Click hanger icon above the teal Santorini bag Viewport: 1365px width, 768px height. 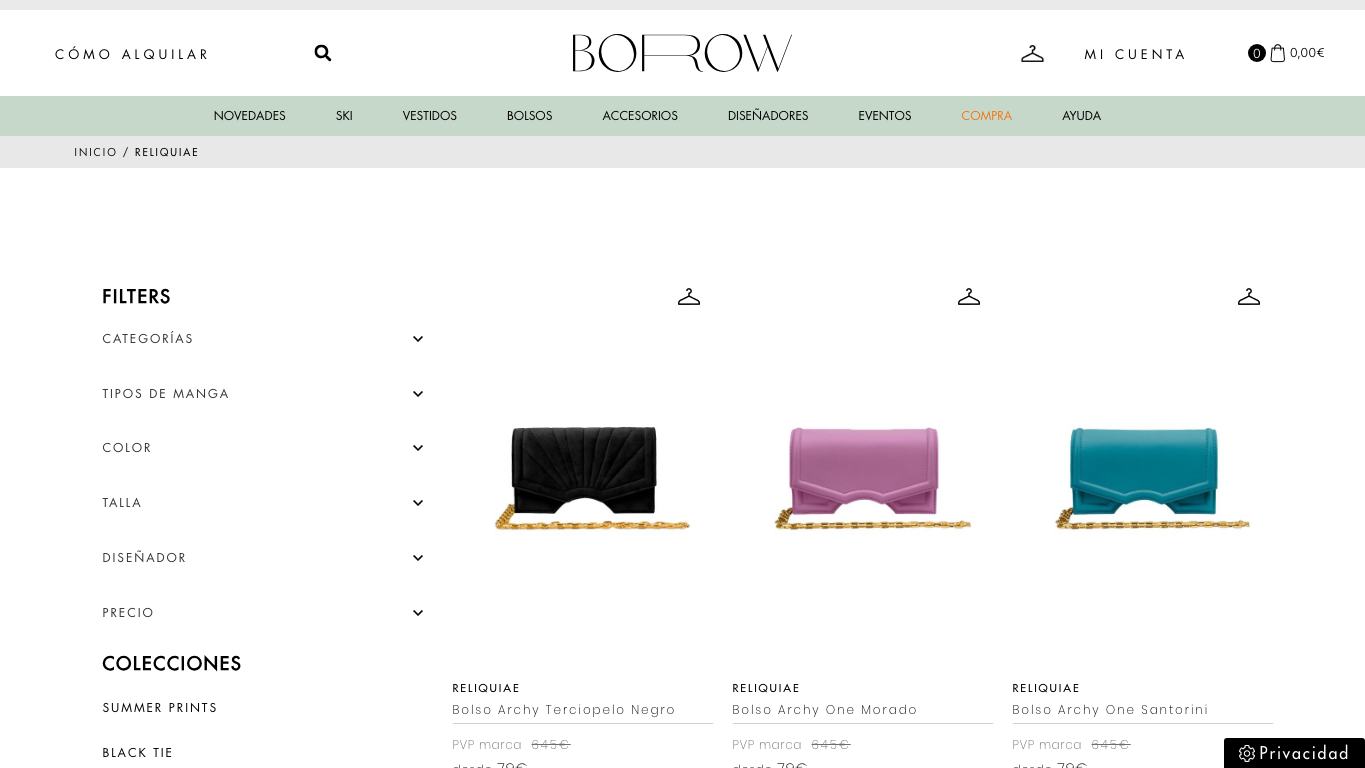(x=1249, y=297)
